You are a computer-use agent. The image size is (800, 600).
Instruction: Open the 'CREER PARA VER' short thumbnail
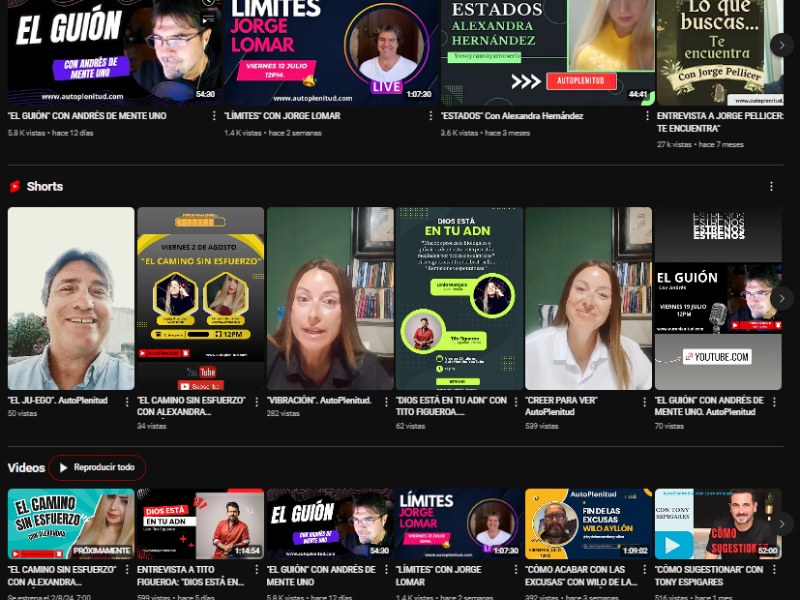(589, 298)
